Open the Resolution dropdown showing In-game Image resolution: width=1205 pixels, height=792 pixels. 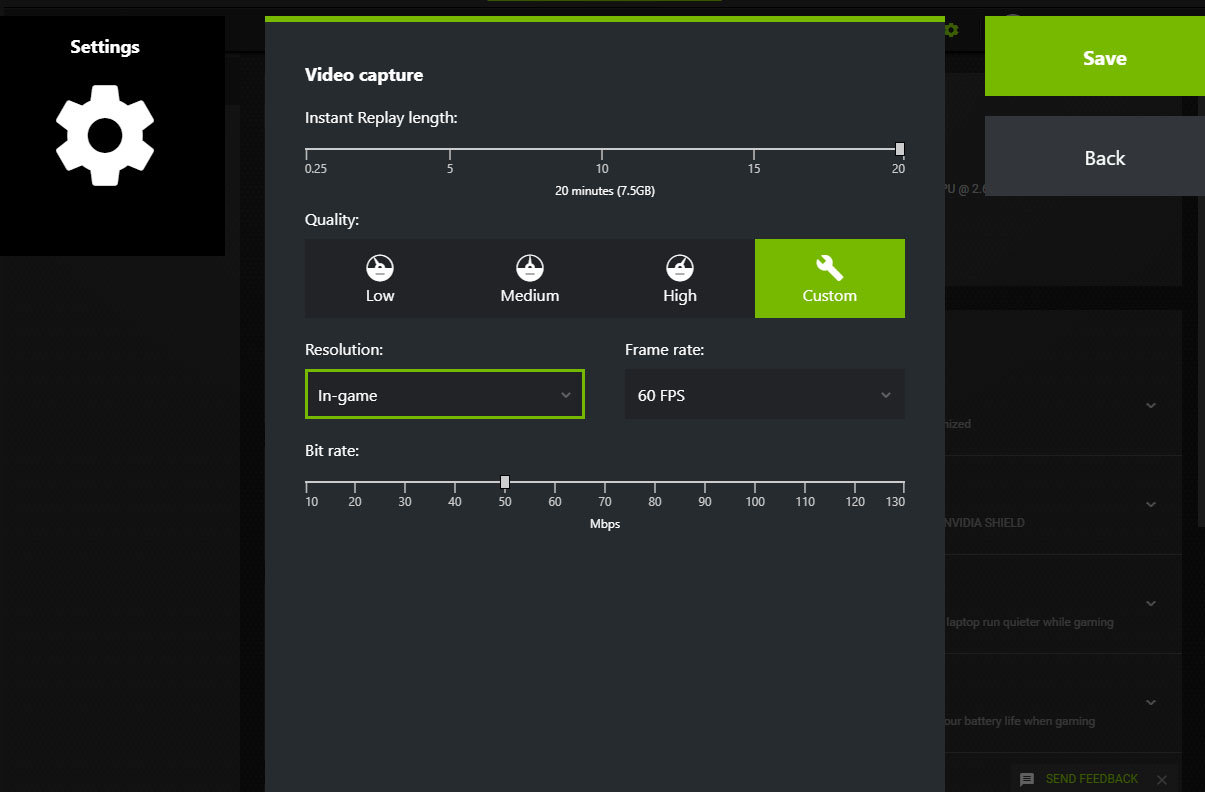tap(444, 395)
